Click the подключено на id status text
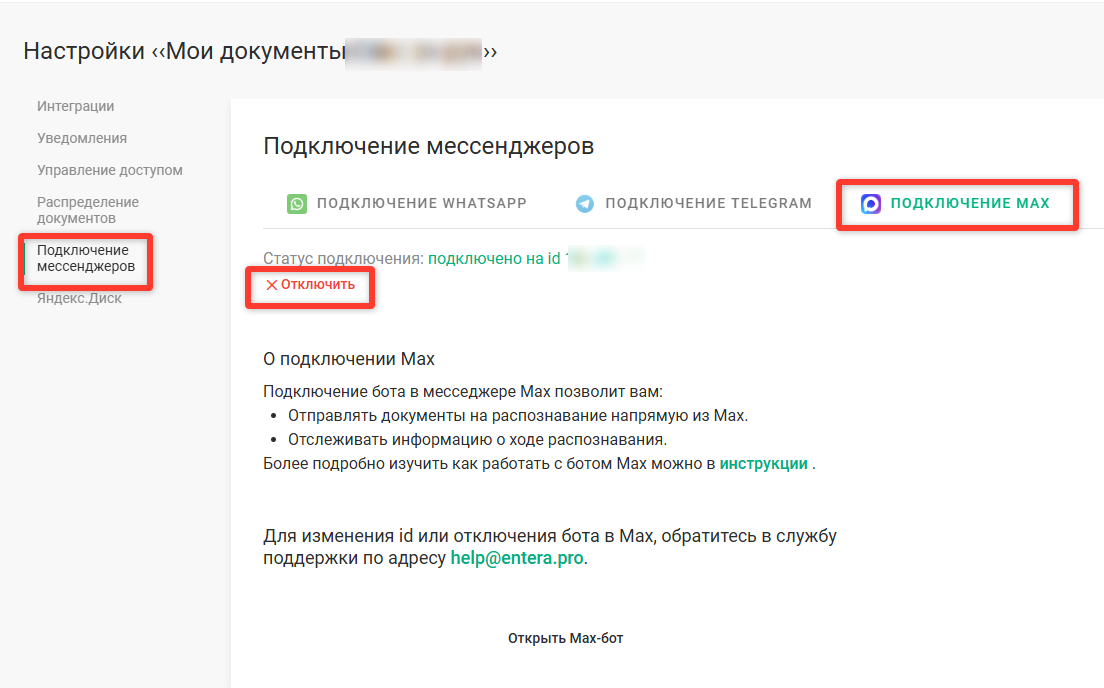 [494, 258]
